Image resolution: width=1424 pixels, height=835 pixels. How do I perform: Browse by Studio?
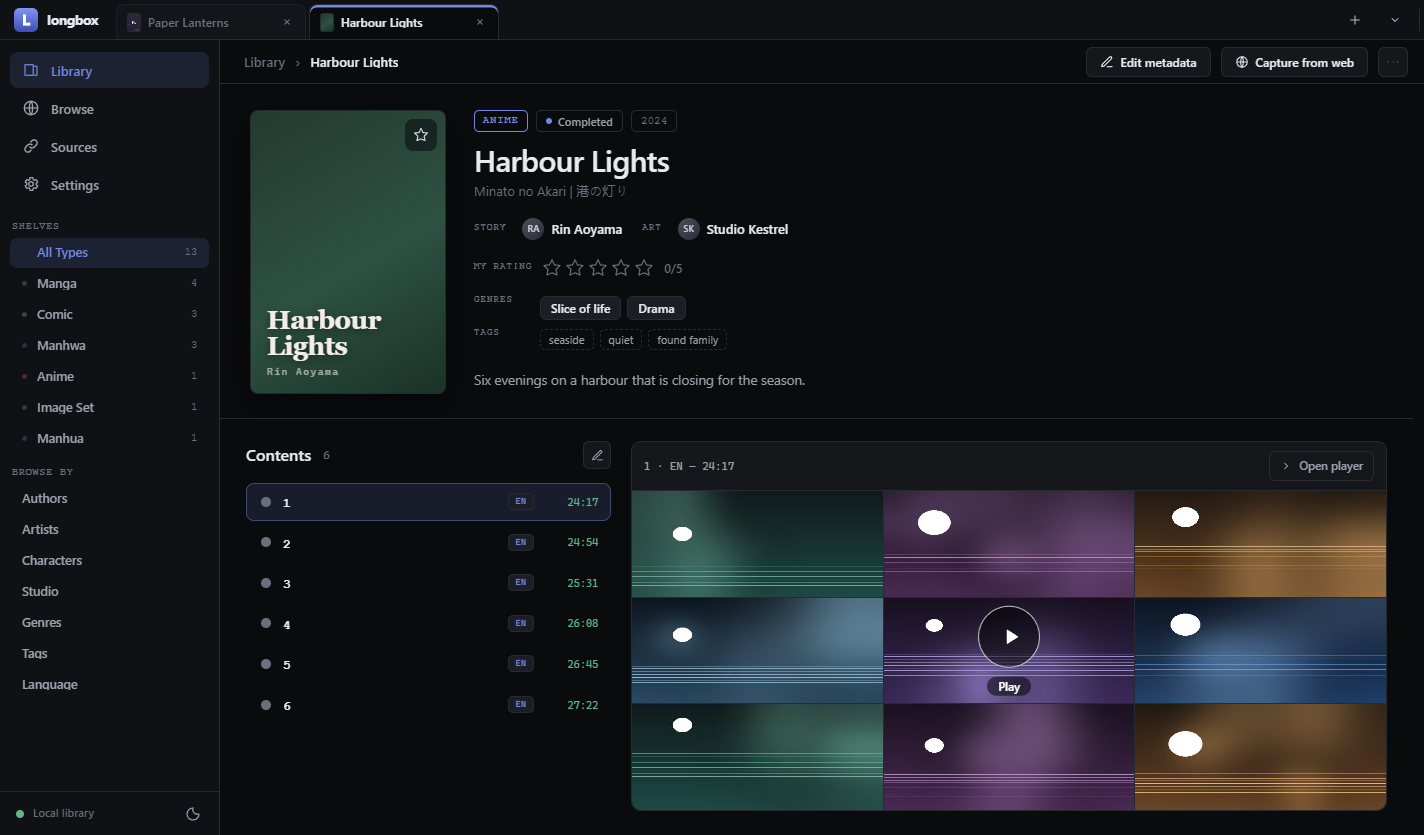(109, 591)
